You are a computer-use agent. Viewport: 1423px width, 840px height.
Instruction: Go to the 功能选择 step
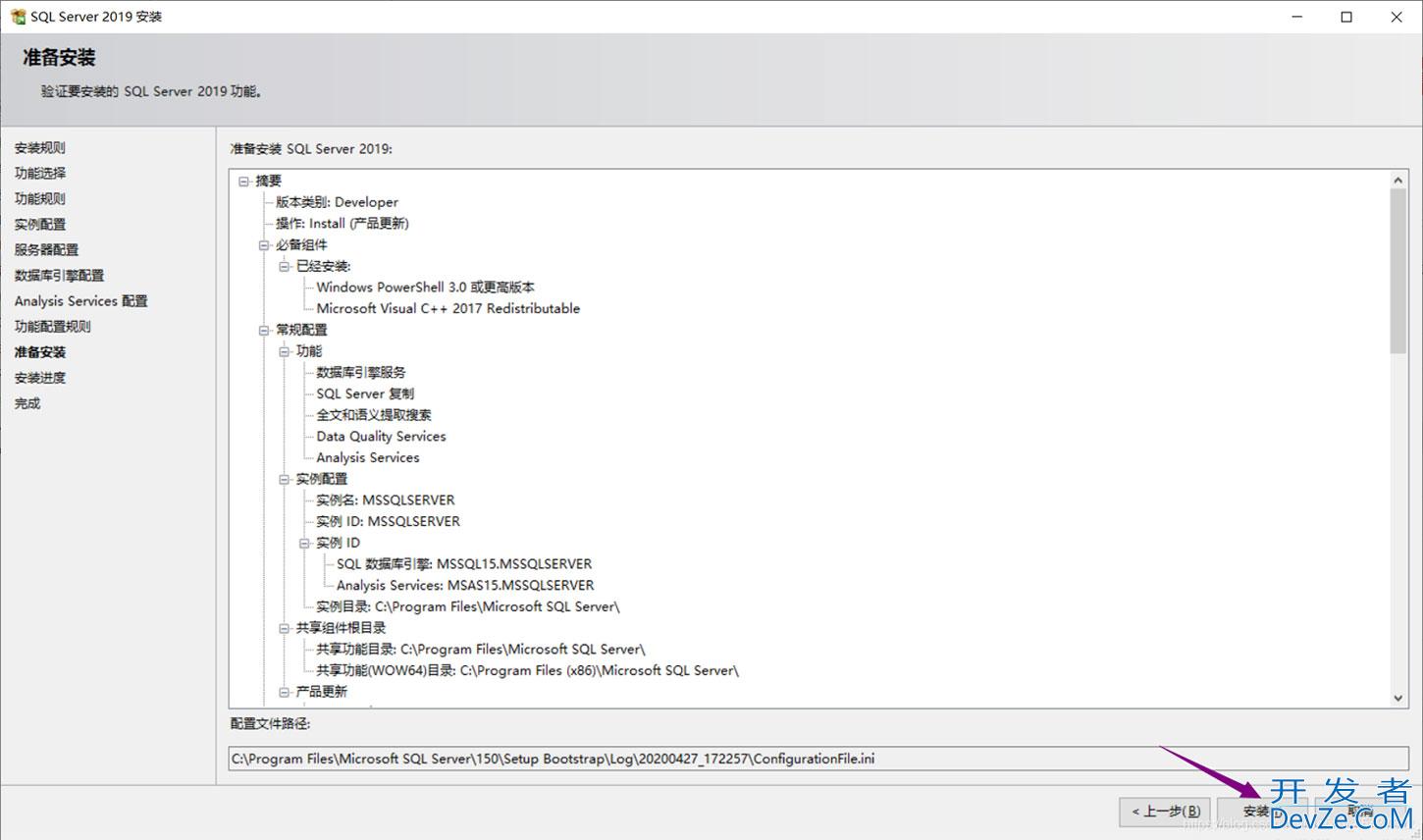[40, 174]
